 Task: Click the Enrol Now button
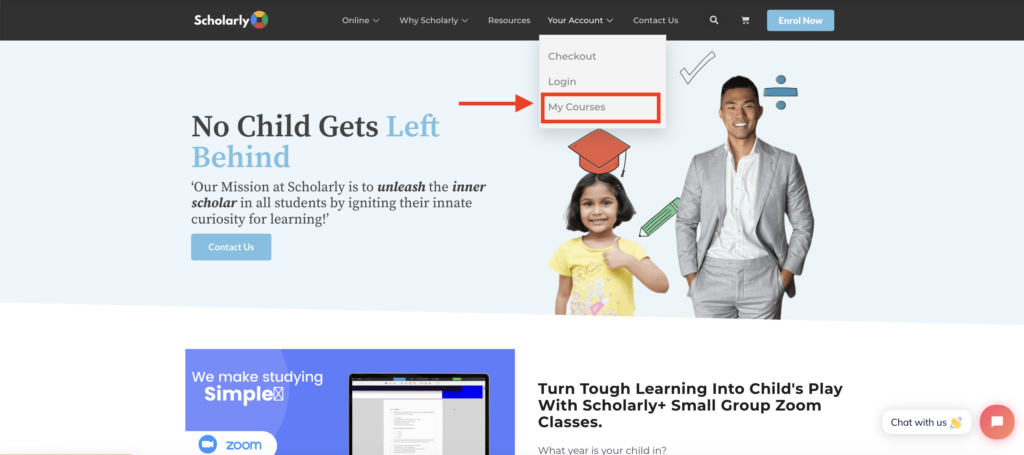point(800,20)
